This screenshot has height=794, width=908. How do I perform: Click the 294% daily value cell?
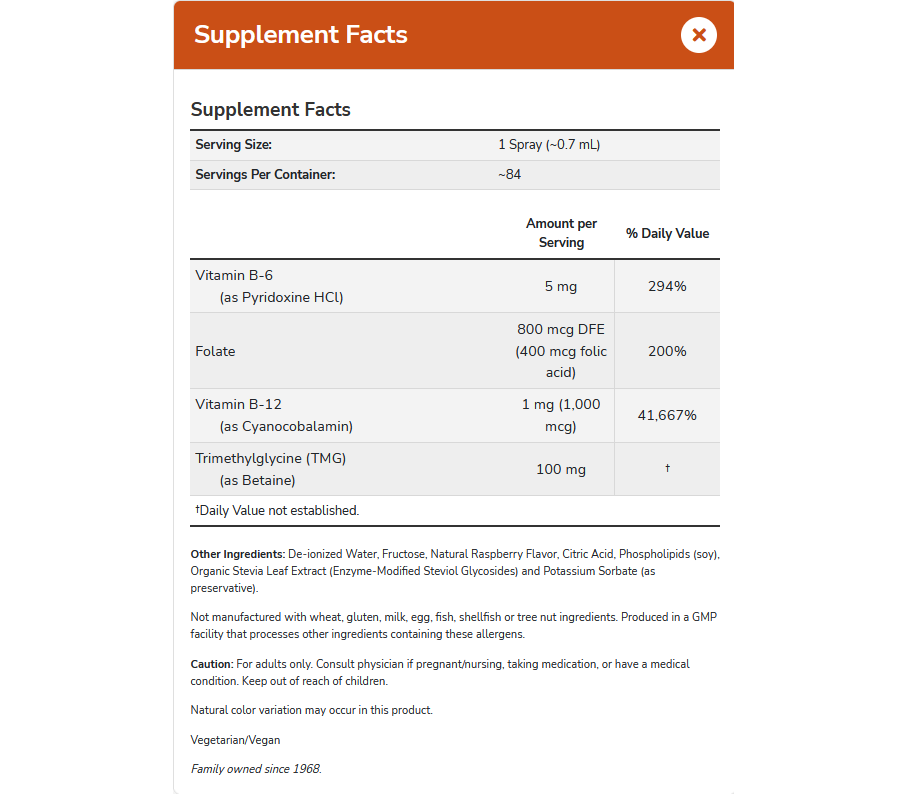667,285
